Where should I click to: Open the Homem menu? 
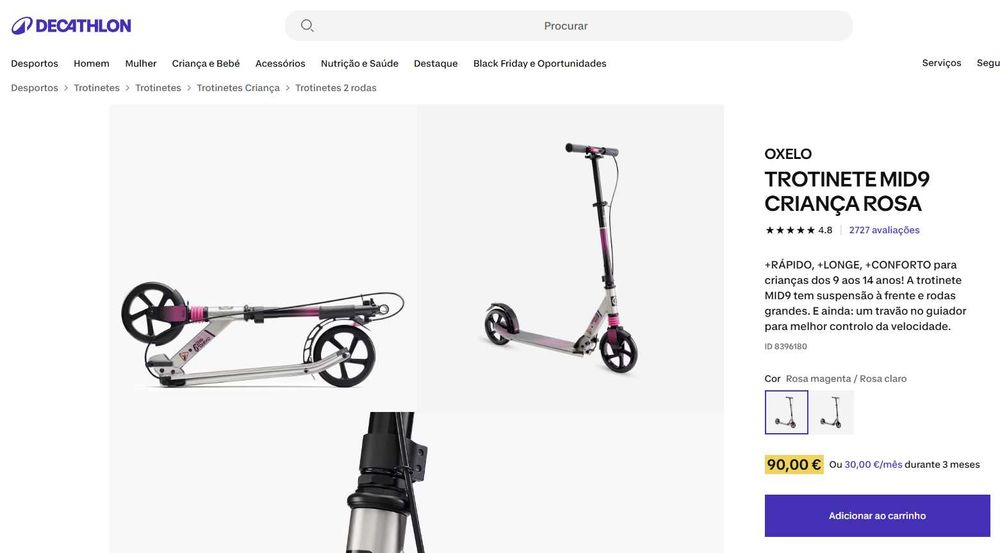pos(91,63)
